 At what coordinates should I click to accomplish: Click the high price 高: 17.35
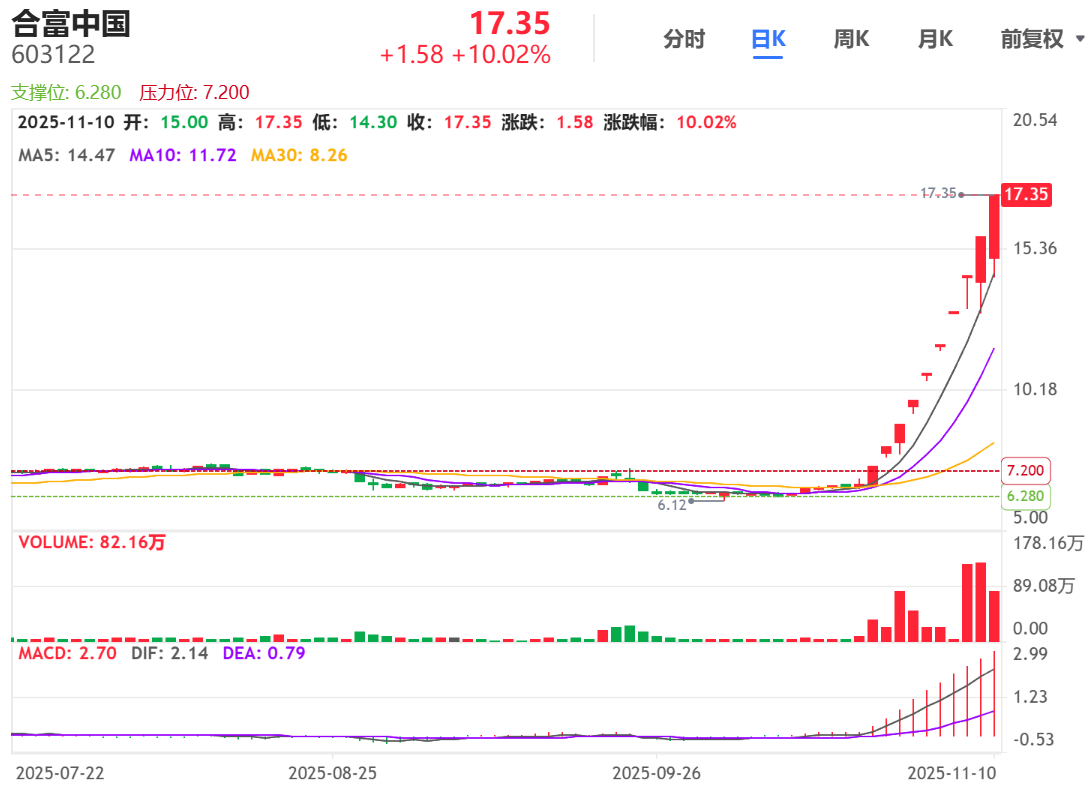pyautogui.click(x=260, y=123)
